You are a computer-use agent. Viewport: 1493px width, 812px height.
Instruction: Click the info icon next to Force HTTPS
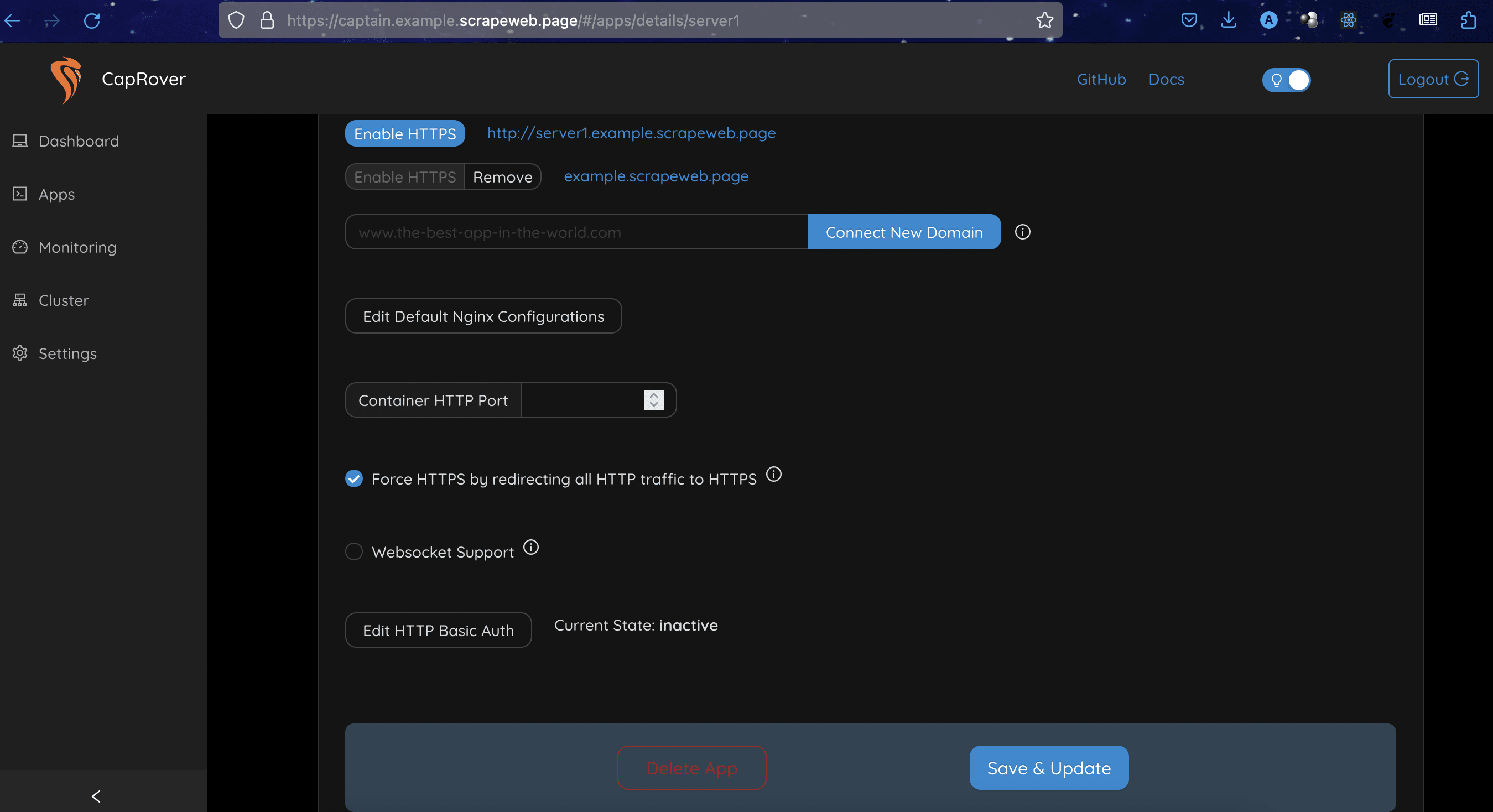774,475
